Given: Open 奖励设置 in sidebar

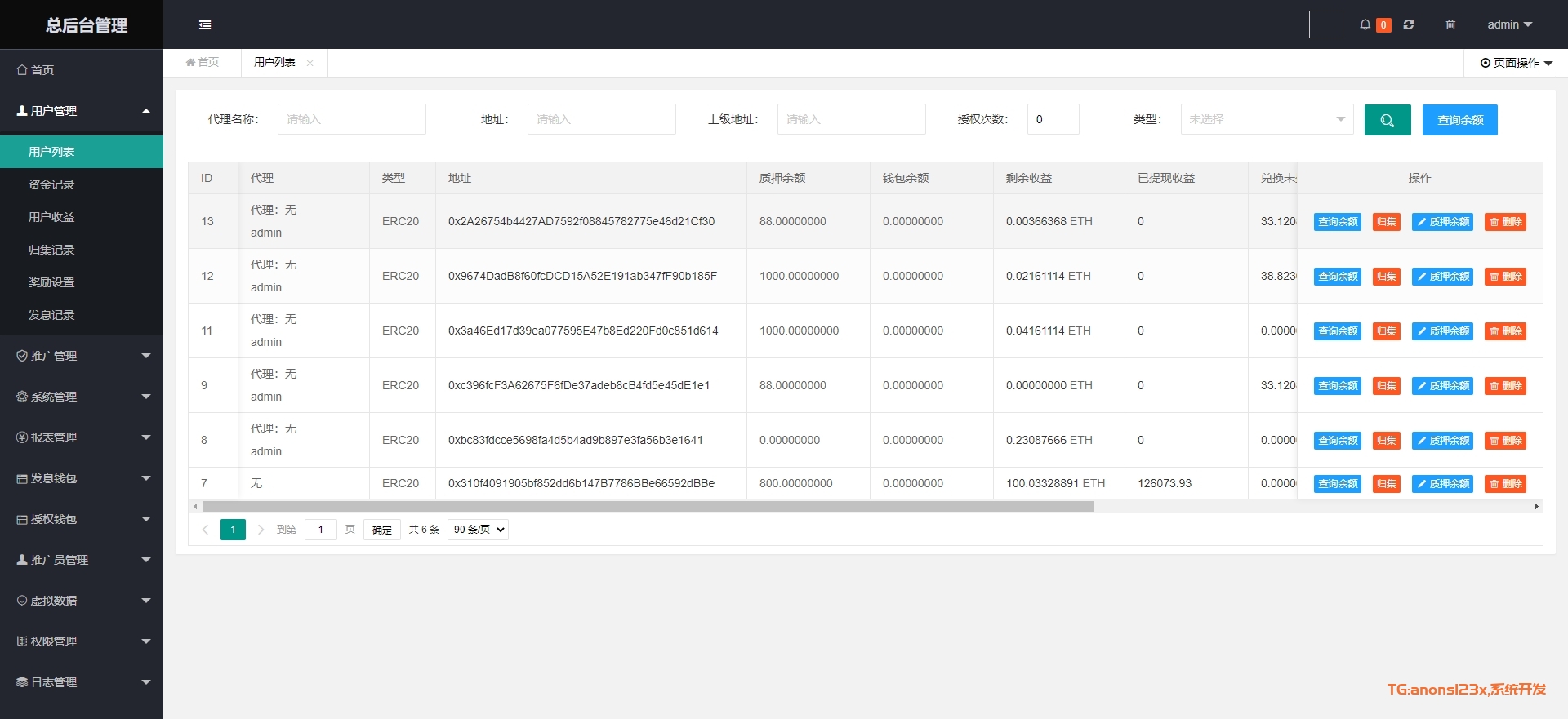Looking at the screenshot, I should 82,282.
